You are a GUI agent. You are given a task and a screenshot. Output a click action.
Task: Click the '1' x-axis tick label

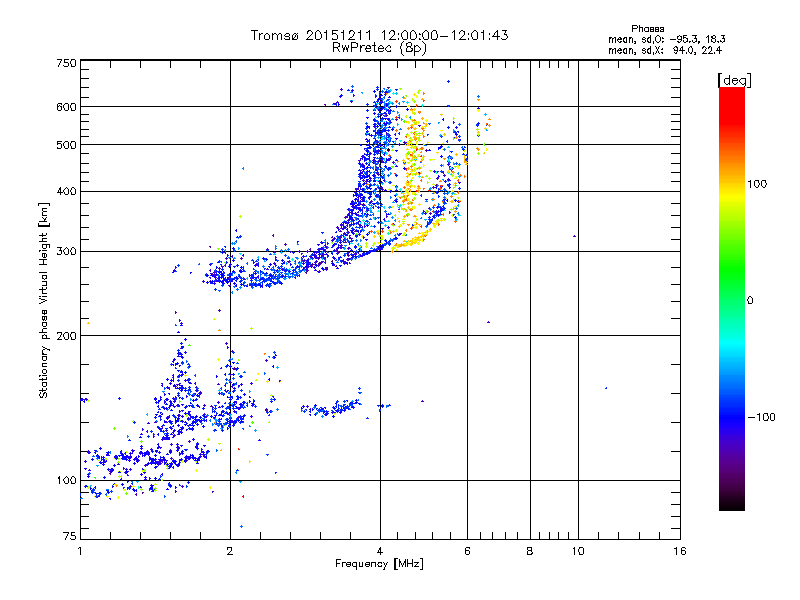(80, 551)
